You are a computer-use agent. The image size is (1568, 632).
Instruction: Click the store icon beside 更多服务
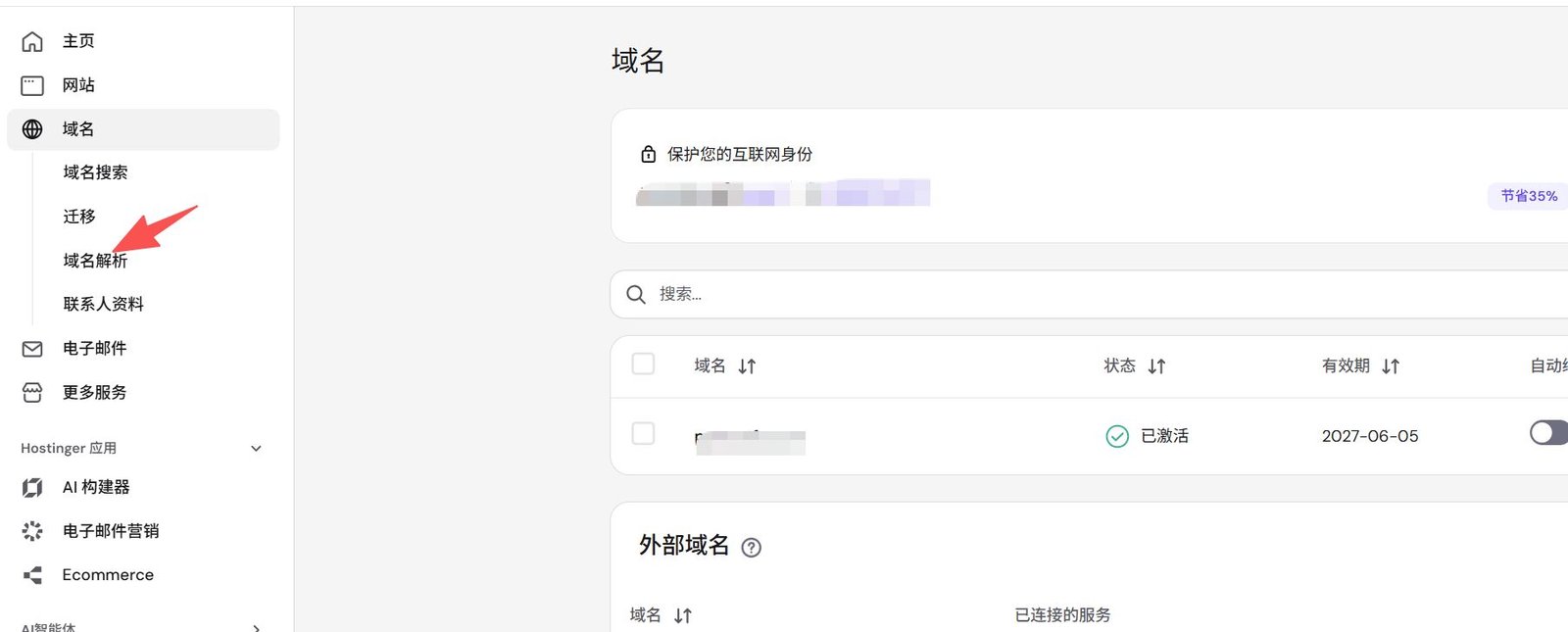(x=32, y=393)
